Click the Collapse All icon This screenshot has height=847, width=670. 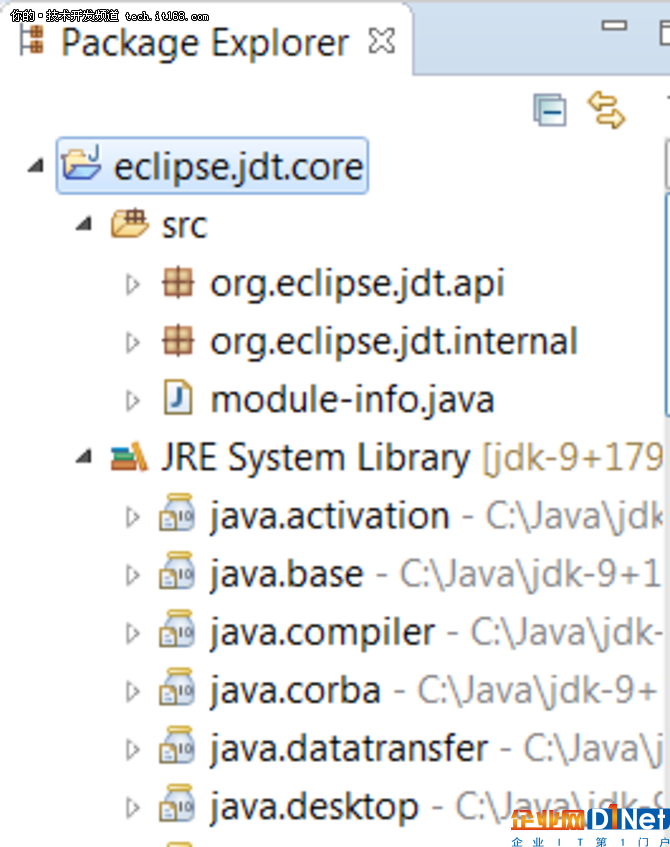pos(550,110)
